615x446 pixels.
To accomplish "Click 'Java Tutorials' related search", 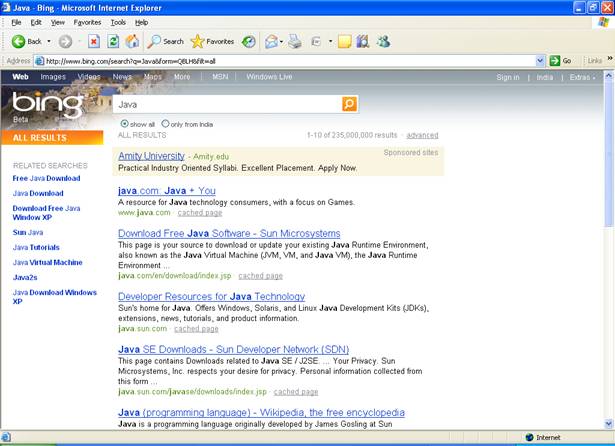I will pyautogui.click(x=36, y=247).
